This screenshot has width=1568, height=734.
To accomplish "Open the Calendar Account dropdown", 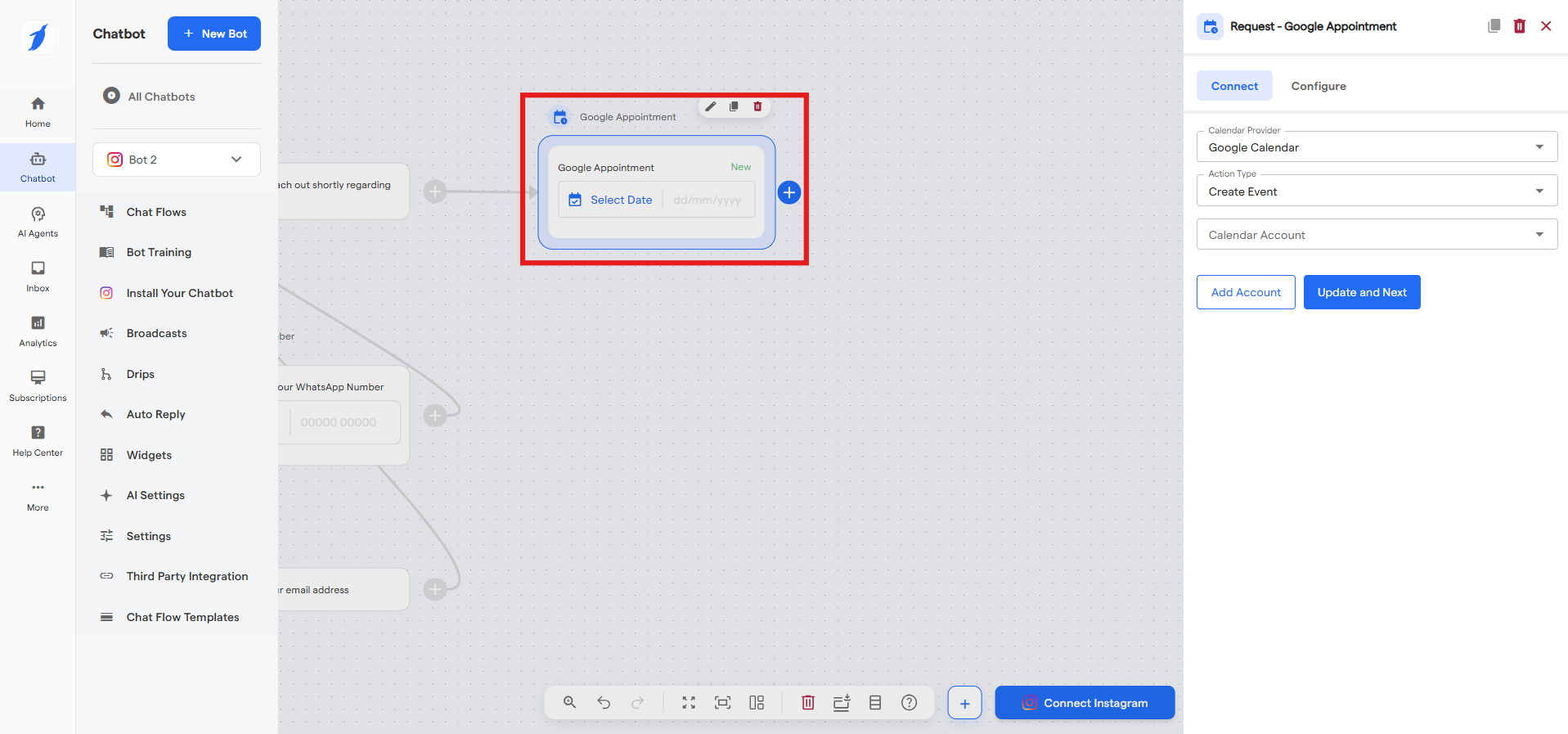I will [1377, 235].
